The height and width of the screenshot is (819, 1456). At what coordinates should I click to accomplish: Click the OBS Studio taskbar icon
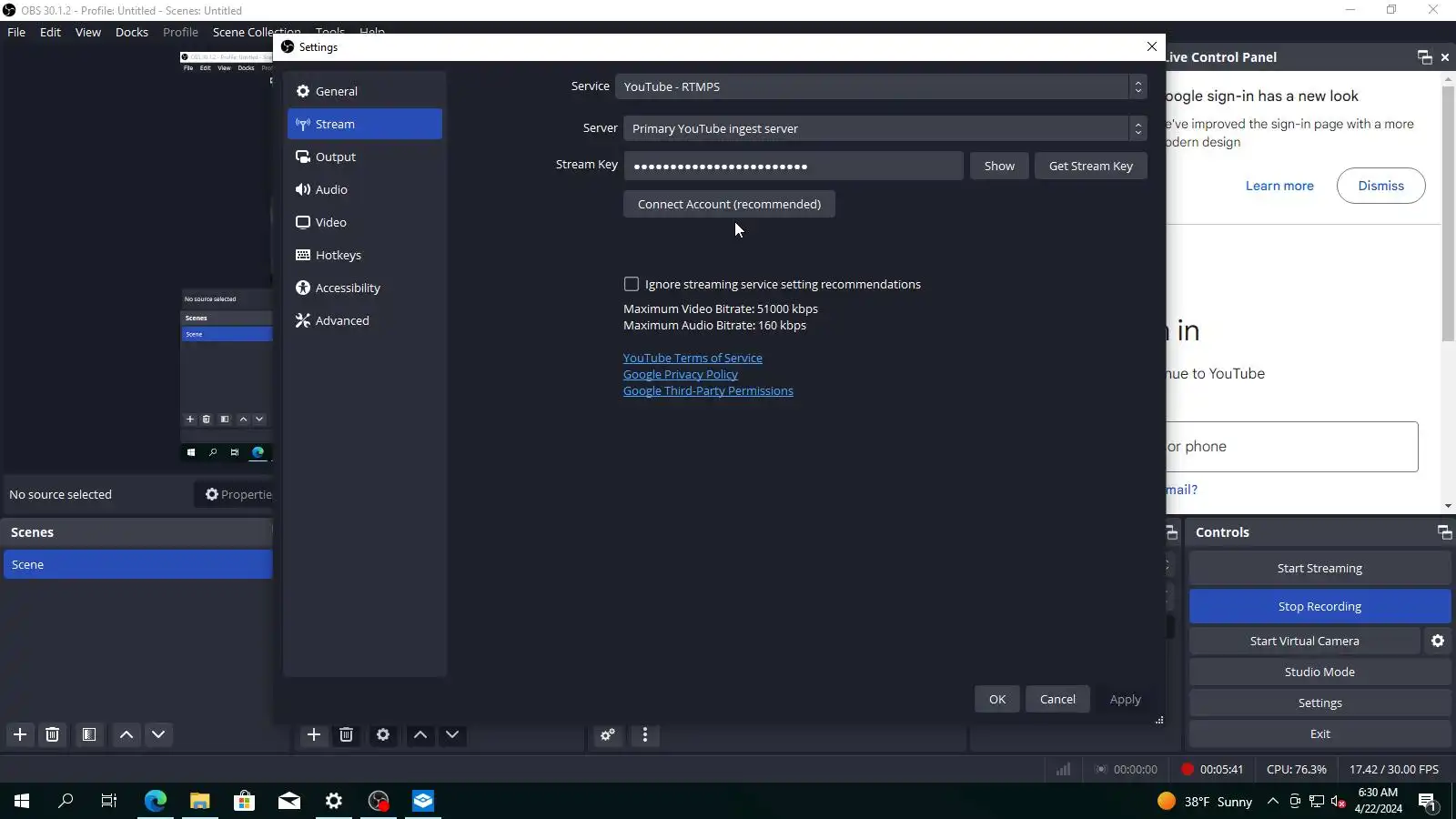click(x=379, y=801)
